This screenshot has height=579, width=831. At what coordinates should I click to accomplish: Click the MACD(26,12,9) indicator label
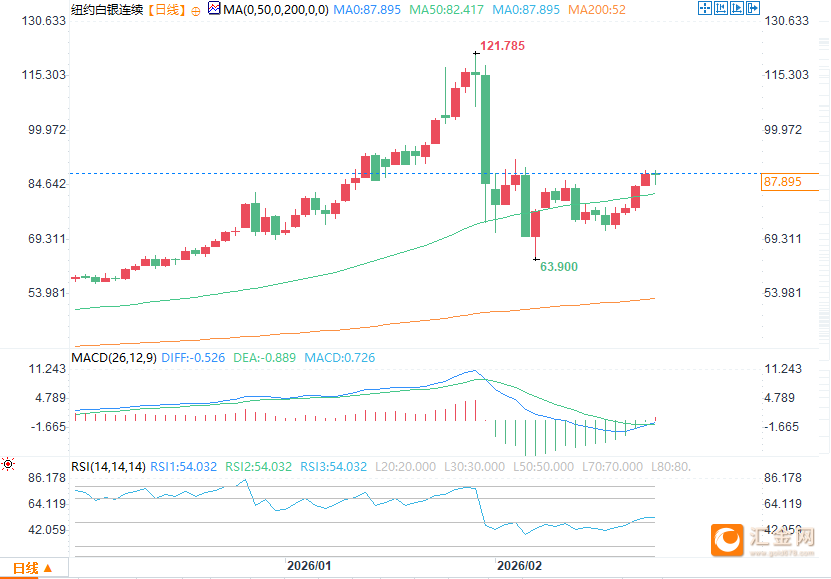[x=114, y=358]
